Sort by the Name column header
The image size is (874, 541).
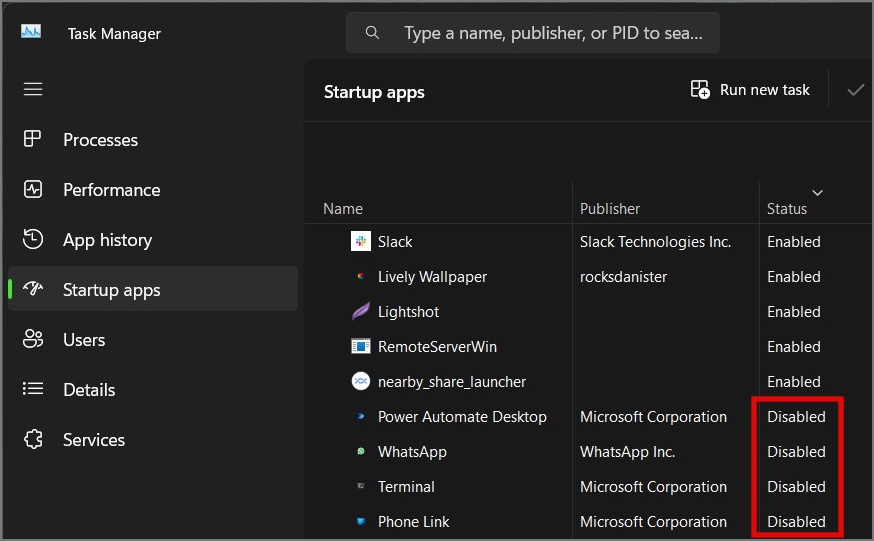click(x=343, y=208)
